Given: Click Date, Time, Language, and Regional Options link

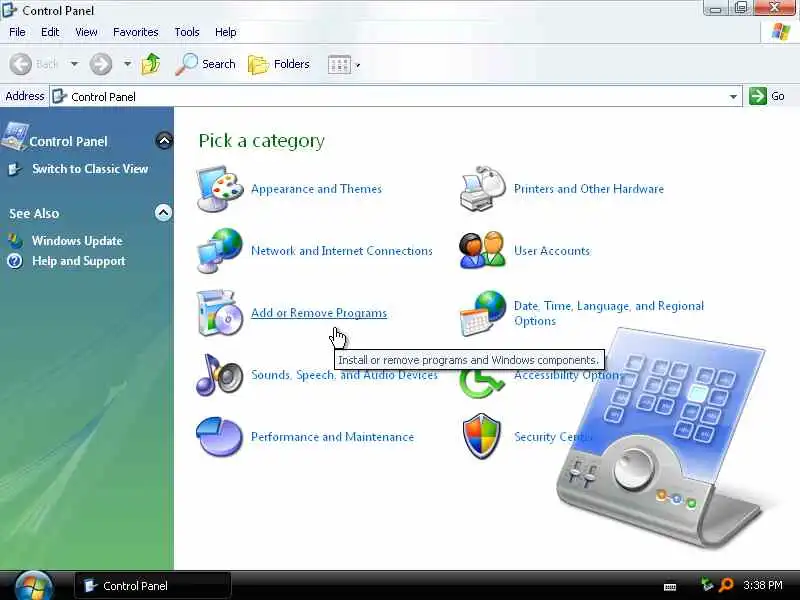Looking at the screenshot, I should pos(609,313).
